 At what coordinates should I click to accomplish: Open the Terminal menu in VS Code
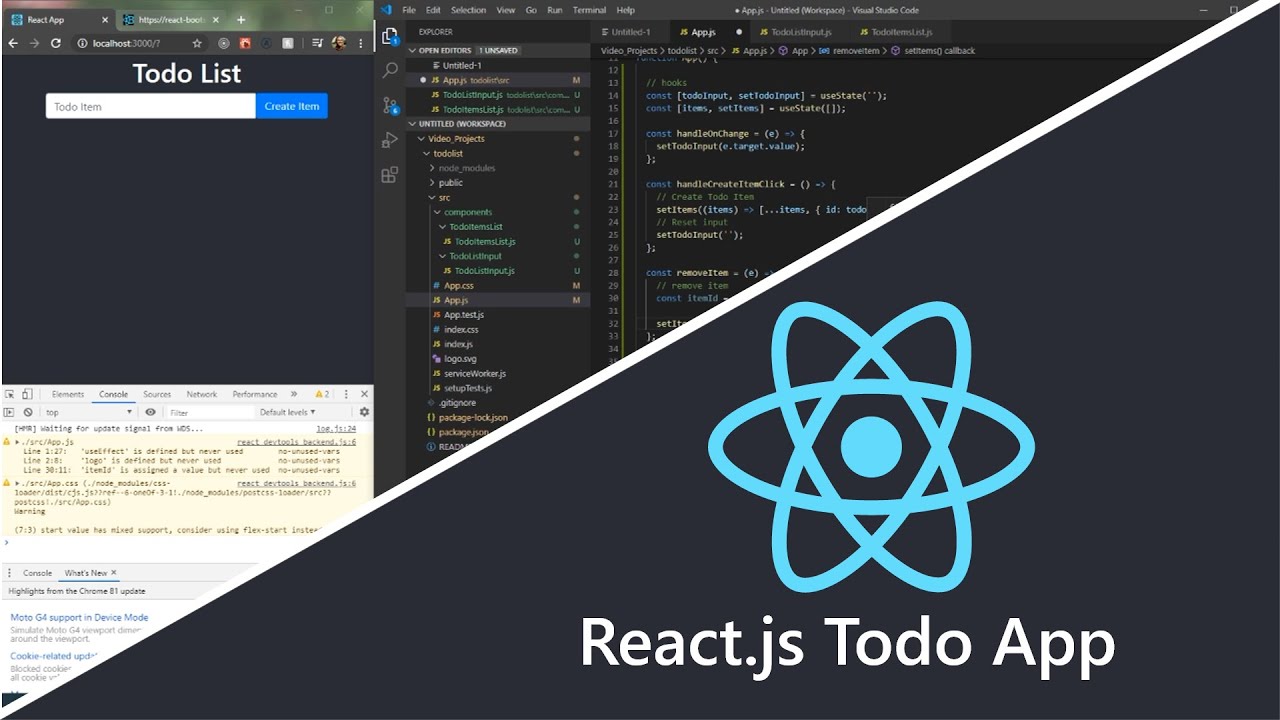(589, 10)
